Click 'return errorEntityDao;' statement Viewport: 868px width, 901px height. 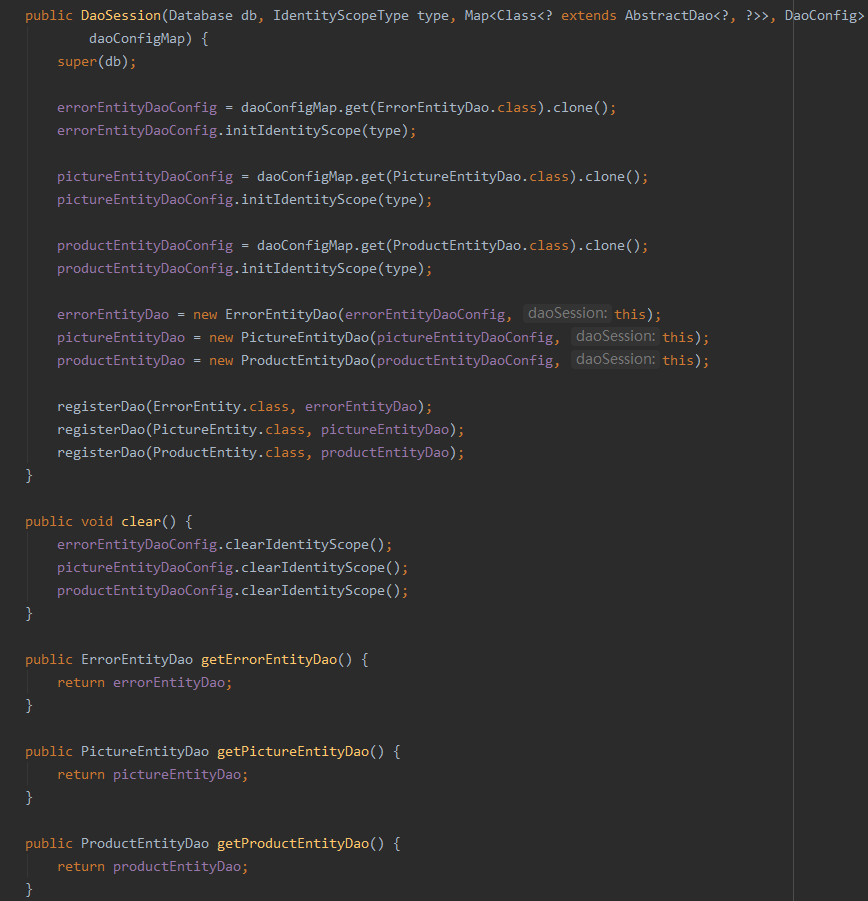tap(144, 682)
